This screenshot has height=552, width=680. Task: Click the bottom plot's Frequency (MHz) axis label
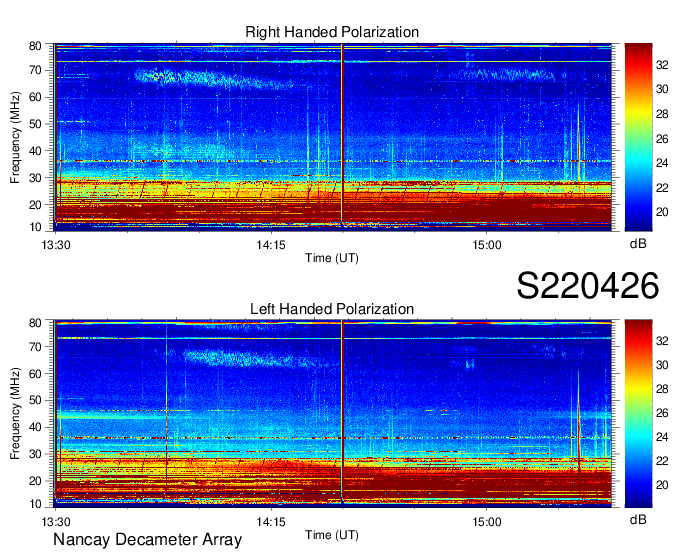pos(15,414)
